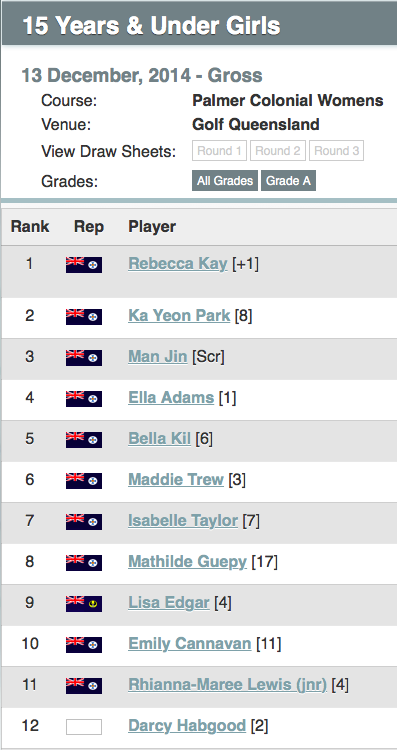Open Maddie Trew's player link
Viewport: 397px width, 750px height.
[x=176, y=479]
